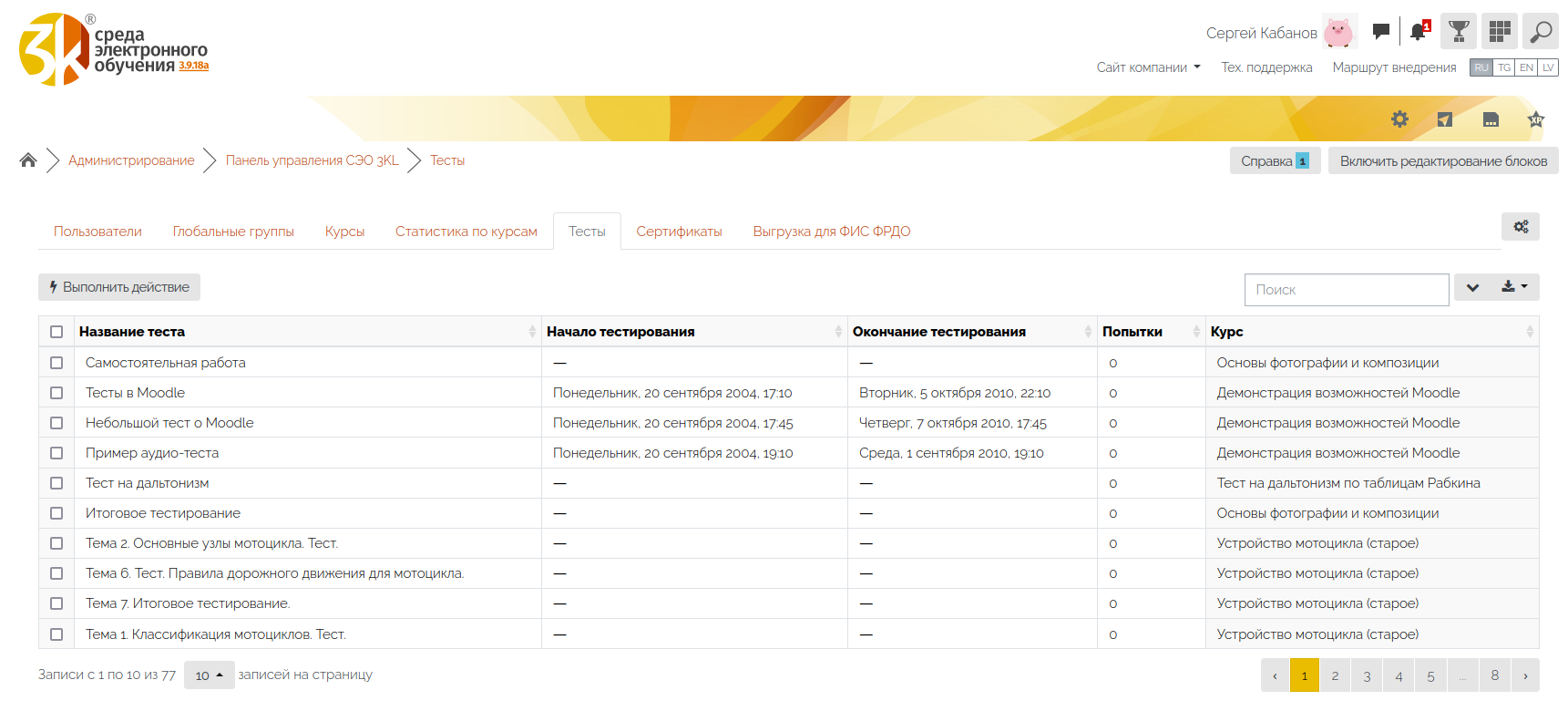Open the records per page dropdown
The width and height of the screenshot is (1568, 711).
209,675
